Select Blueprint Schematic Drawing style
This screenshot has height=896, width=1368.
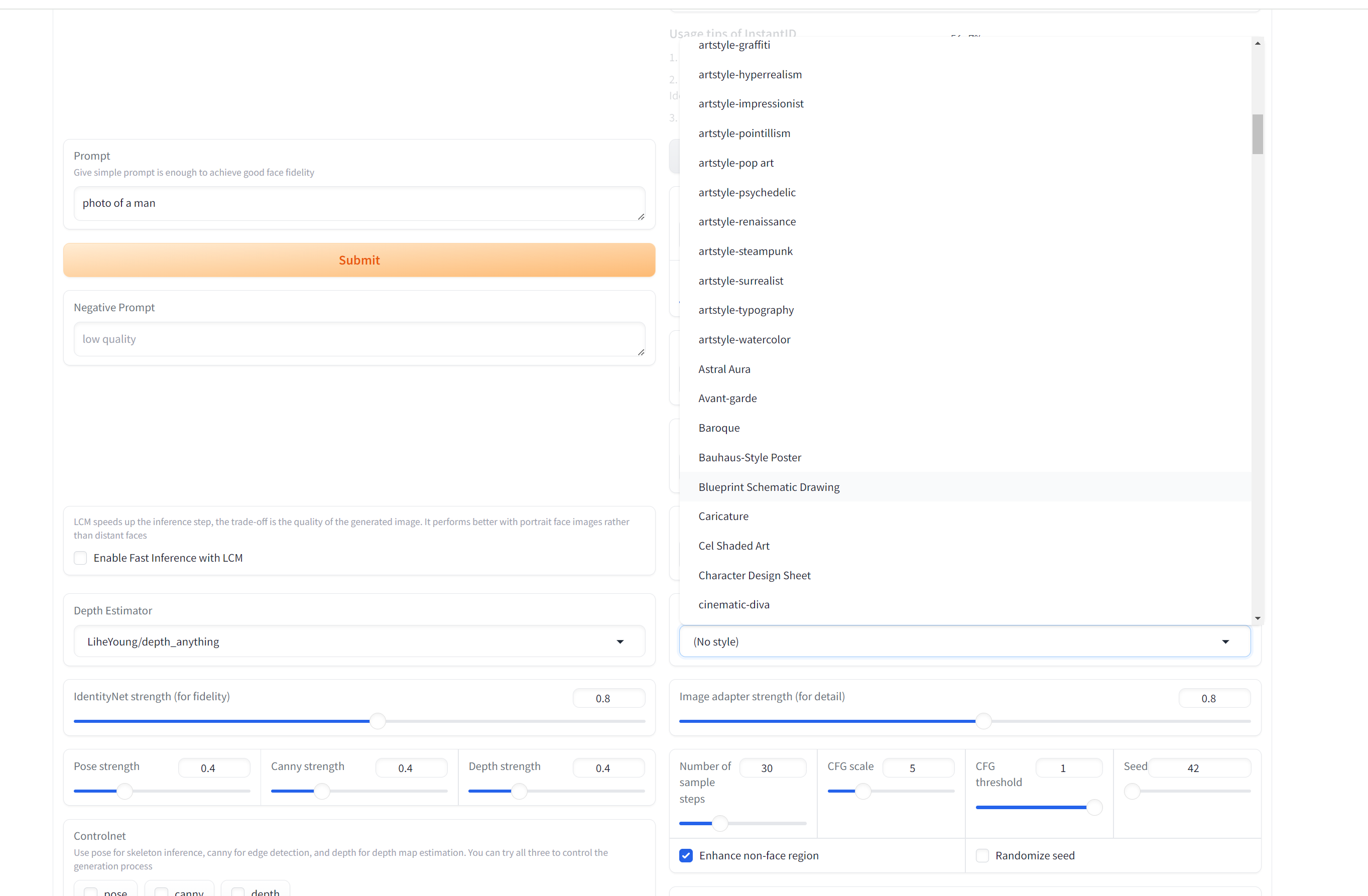(x=769, y=487)
